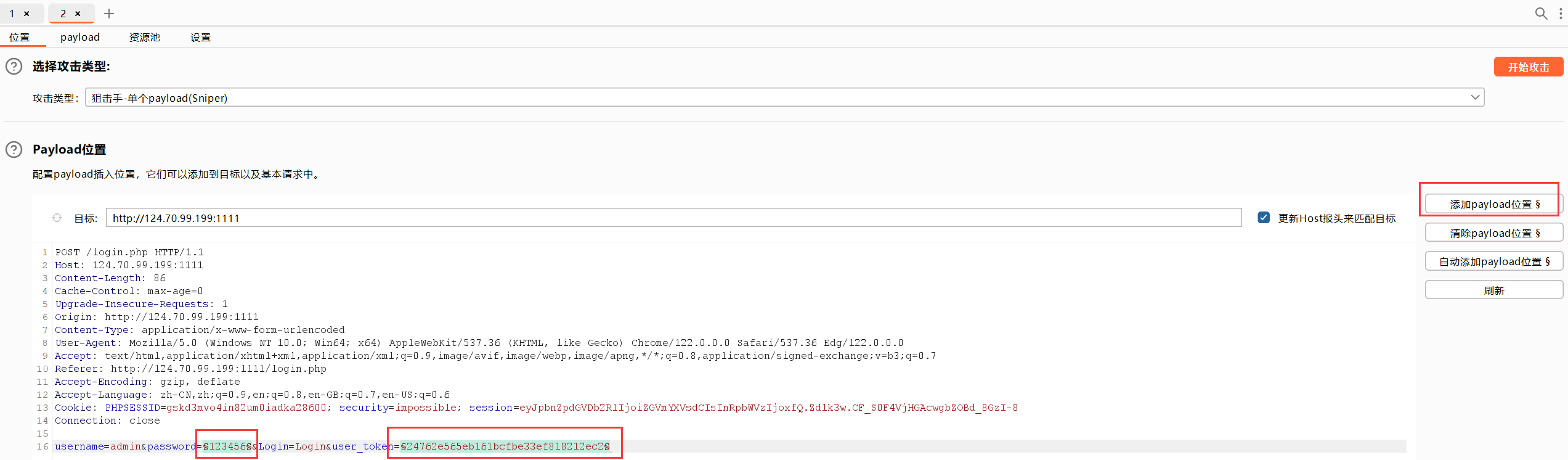Click 清除payload位置 § button
1568x460 pixels.
(x=1493, y=233)
